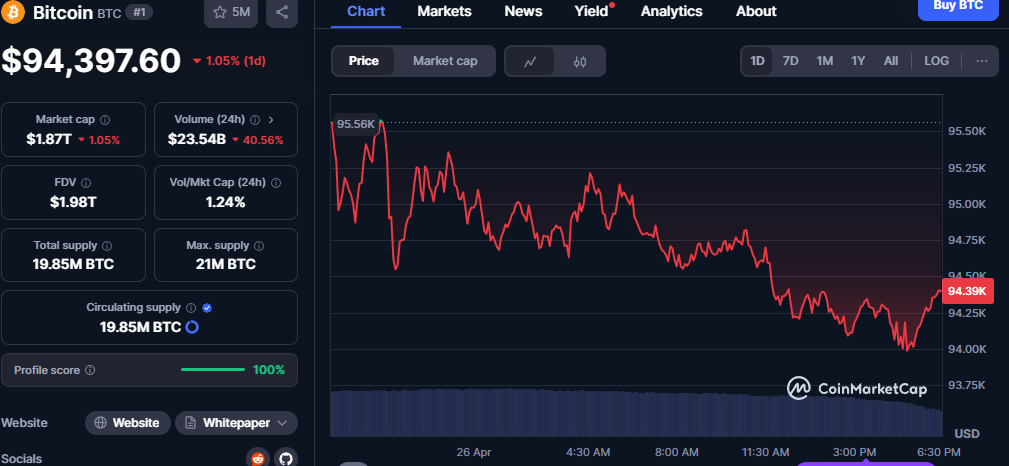Show Total supply info icon
The width and height of the screenshot is (1009, 466).
[107, 246]
